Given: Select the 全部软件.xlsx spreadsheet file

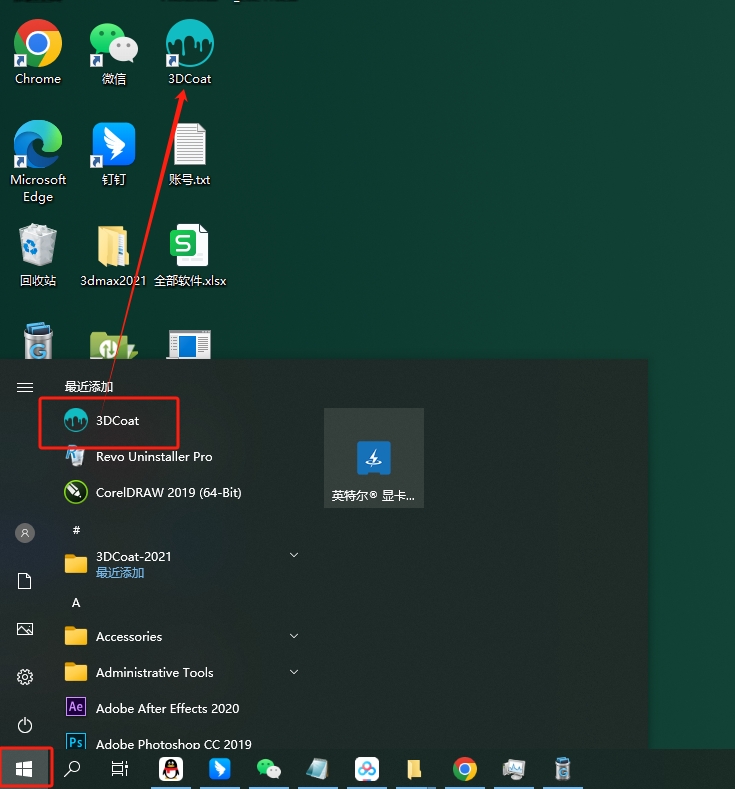Looking at the screenshot, I should click(190, 255).
